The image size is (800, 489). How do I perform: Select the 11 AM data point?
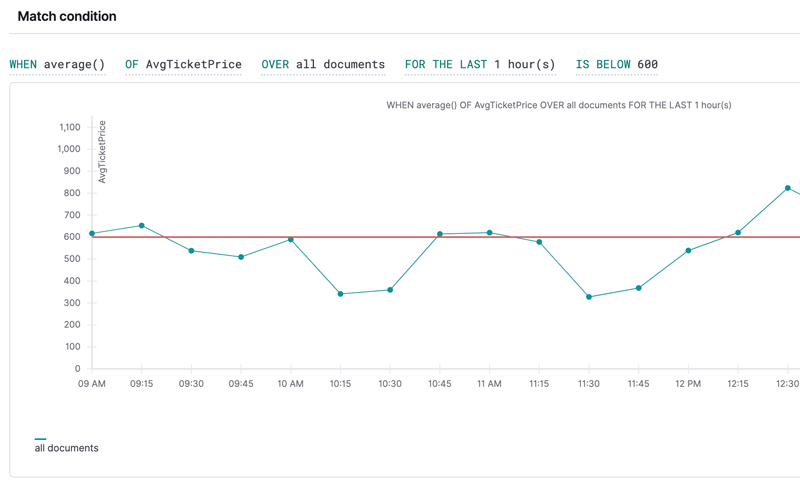(490, 232)
